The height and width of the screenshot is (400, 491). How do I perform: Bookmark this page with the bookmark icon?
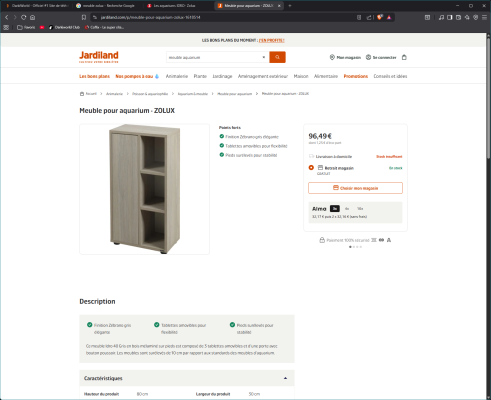[84, 17]
